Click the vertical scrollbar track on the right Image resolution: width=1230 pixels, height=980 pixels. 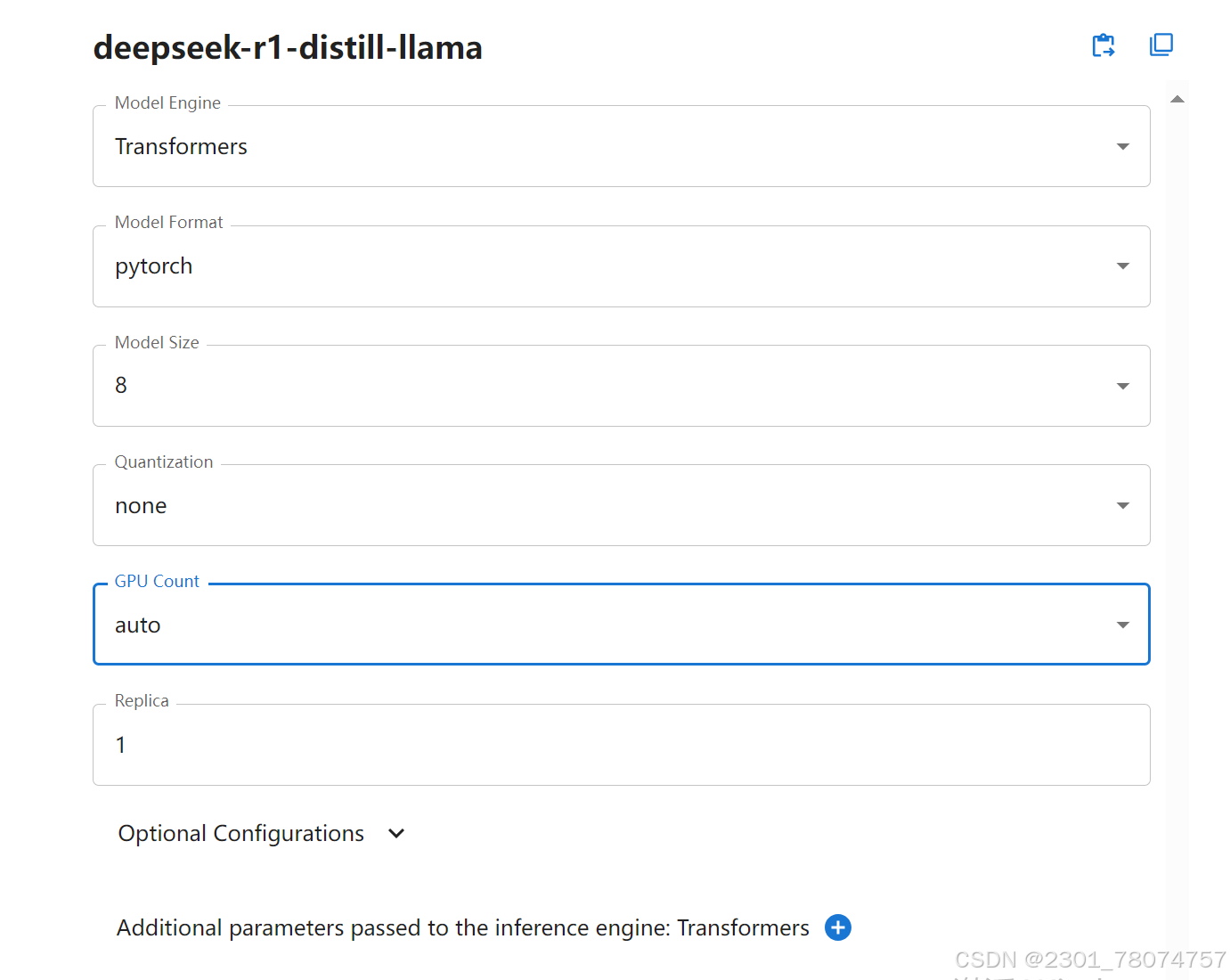1177,535
